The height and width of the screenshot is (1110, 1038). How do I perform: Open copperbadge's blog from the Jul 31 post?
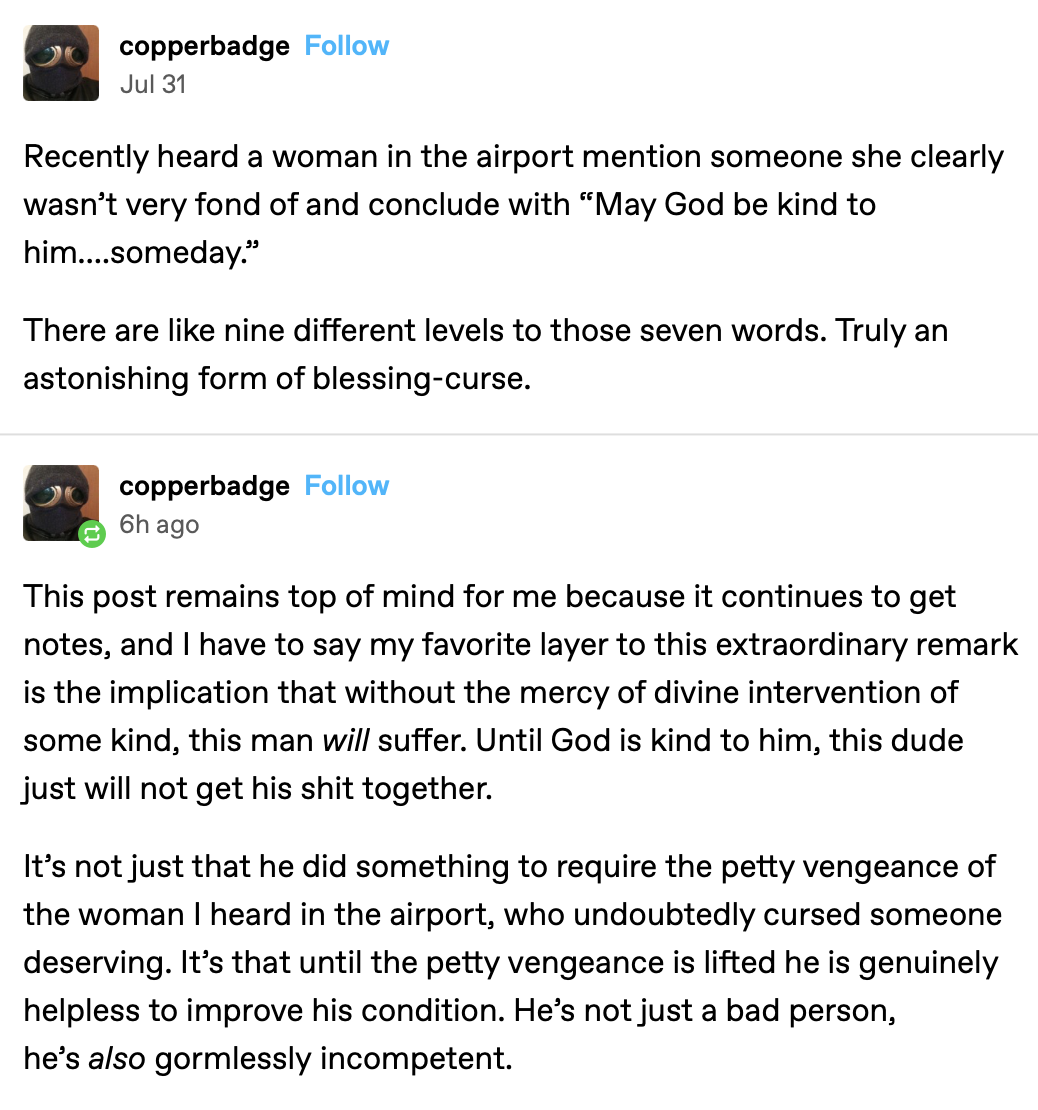click(x=204, y=46)
